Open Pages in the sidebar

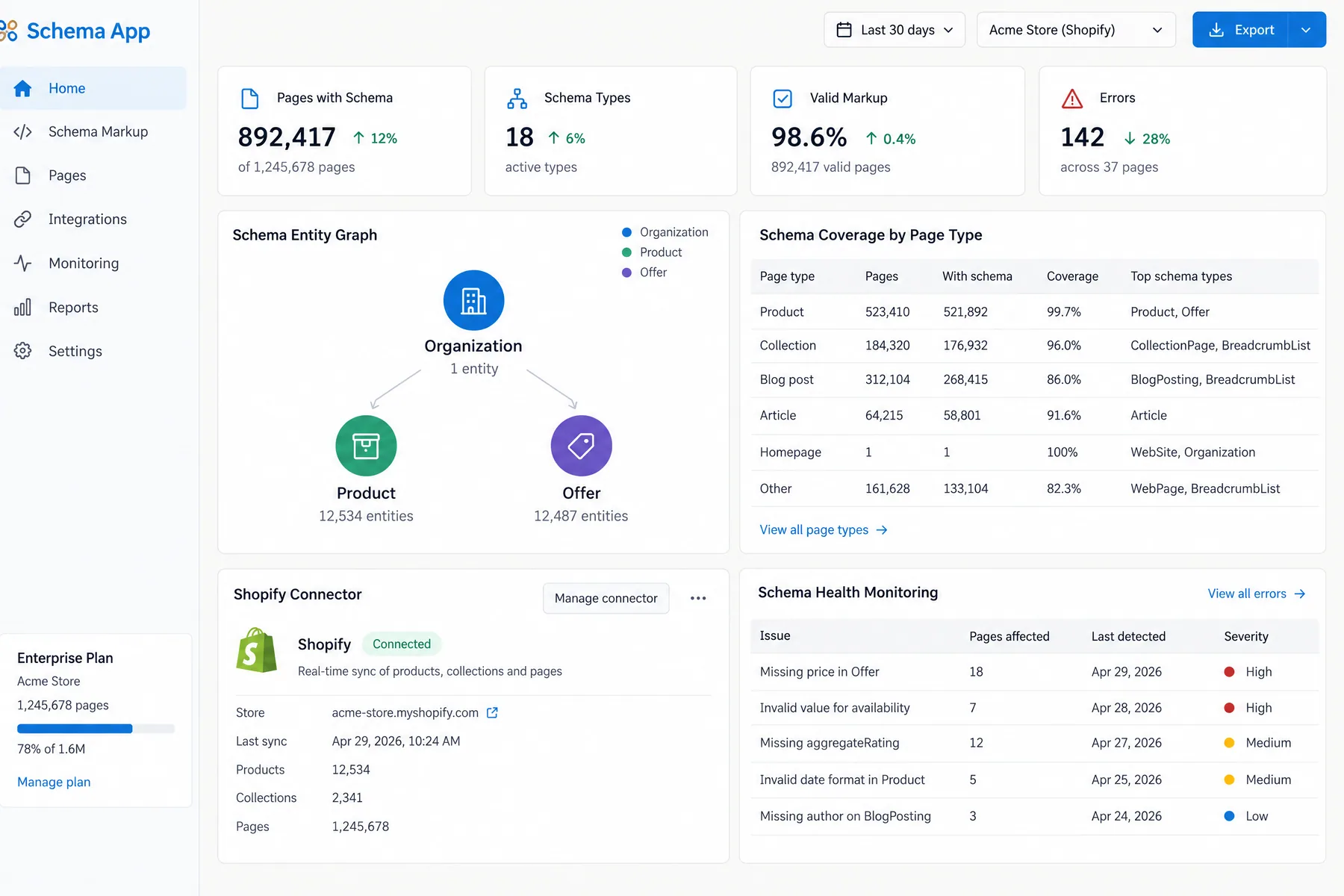(93, 175)
